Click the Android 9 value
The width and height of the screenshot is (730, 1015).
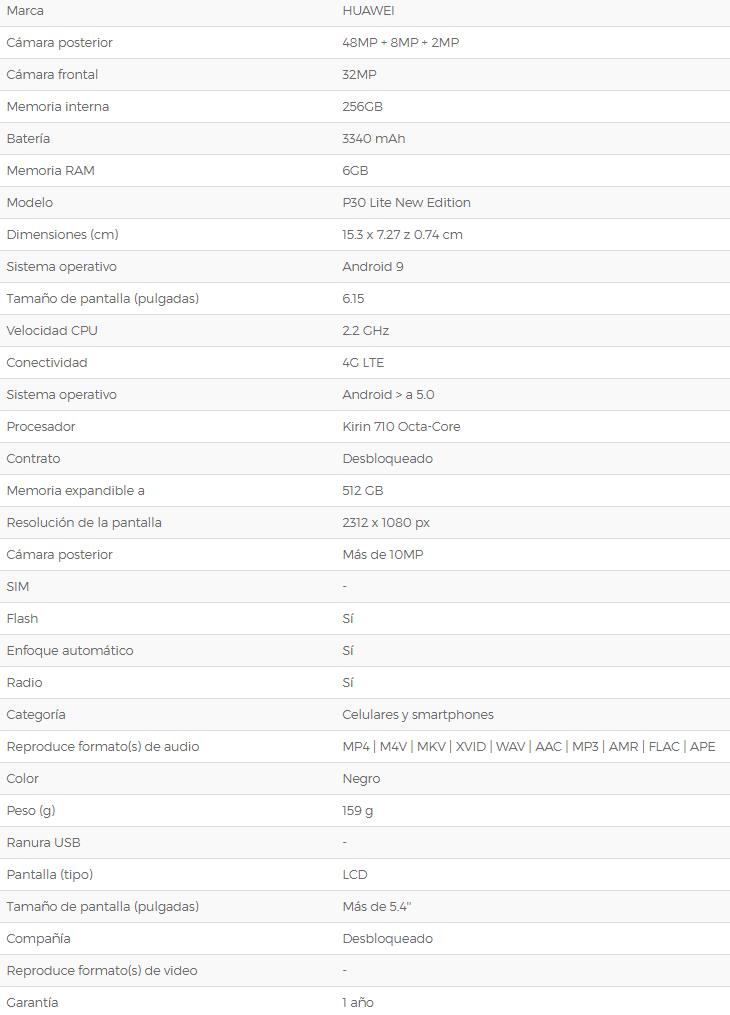(373, 267)
